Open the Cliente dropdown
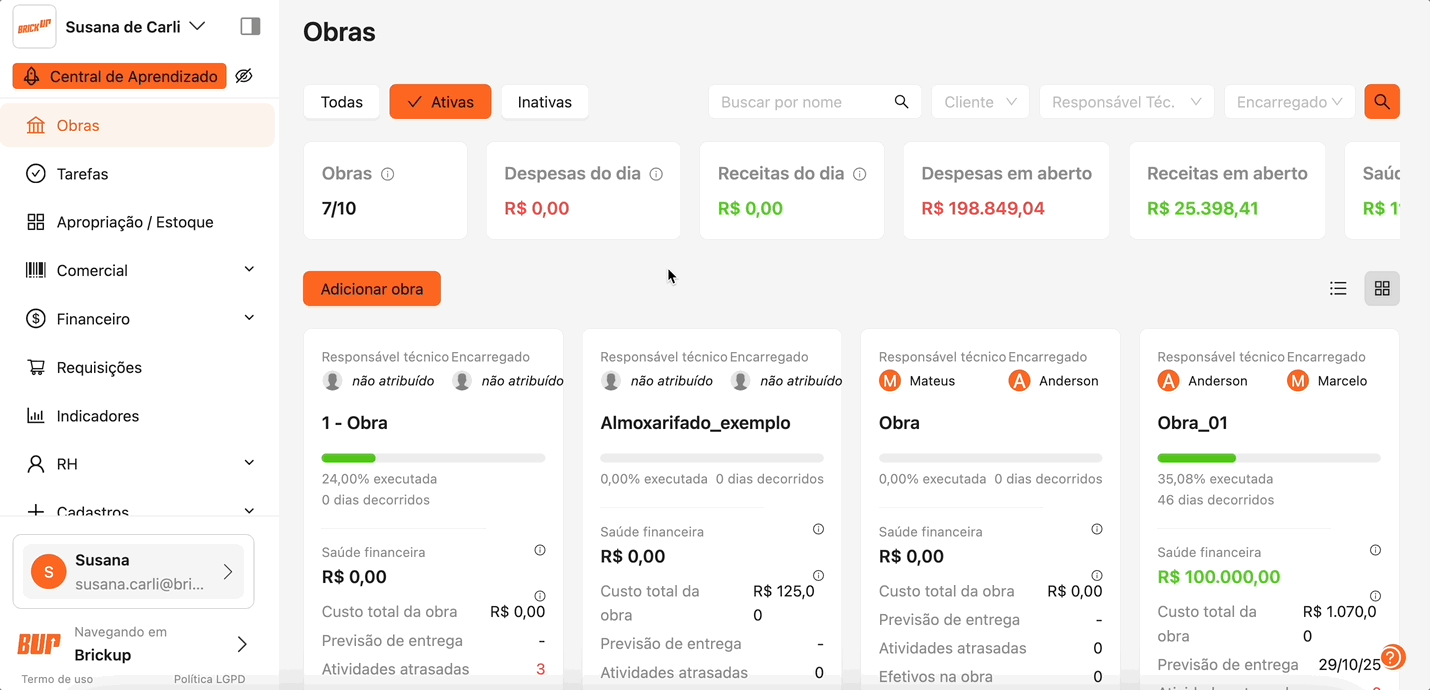This screenshot has width=1430, height=690. (980, 102)
